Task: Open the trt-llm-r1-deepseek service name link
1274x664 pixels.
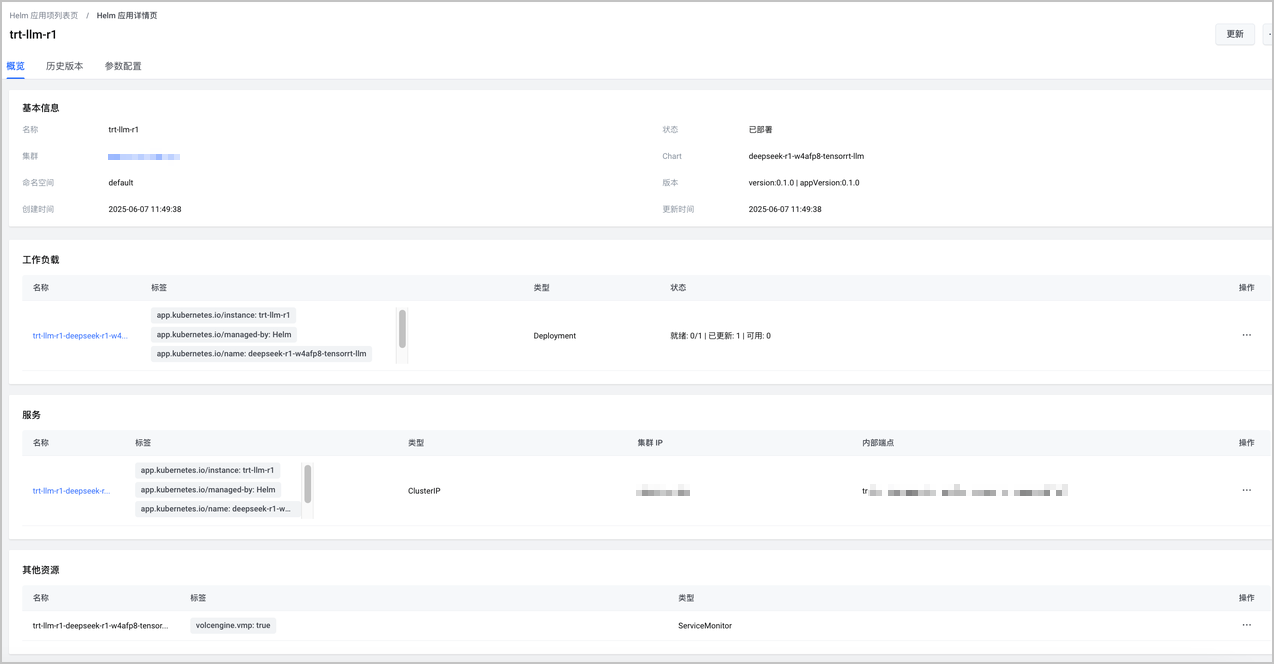Action: point(71,491)
